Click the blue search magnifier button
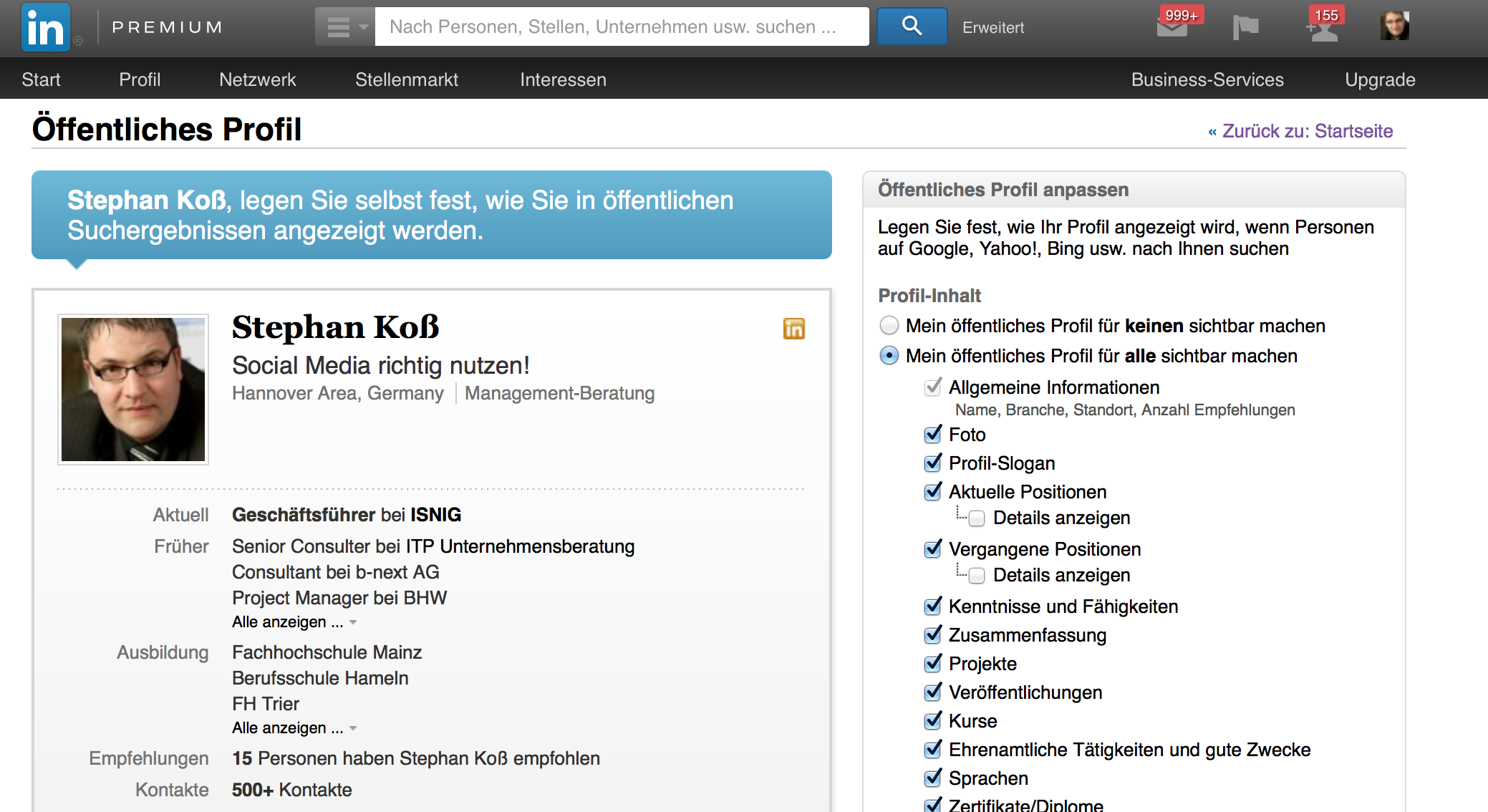This screenshot has width=1488, height=812. pos(912,26)
